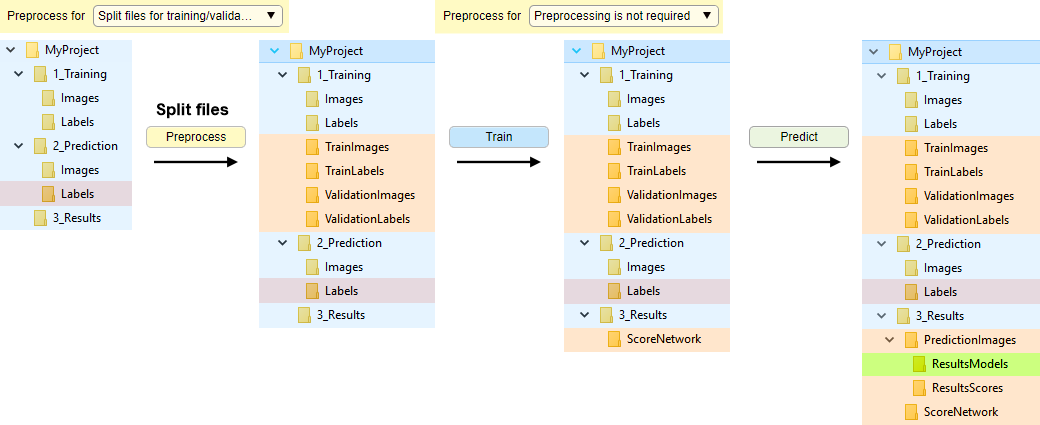This screenshot has height=425, width=1040.
Task: Click the ValidationLabels folder icon in third tree
Action: pyautogui.click(x=616, y=219)
